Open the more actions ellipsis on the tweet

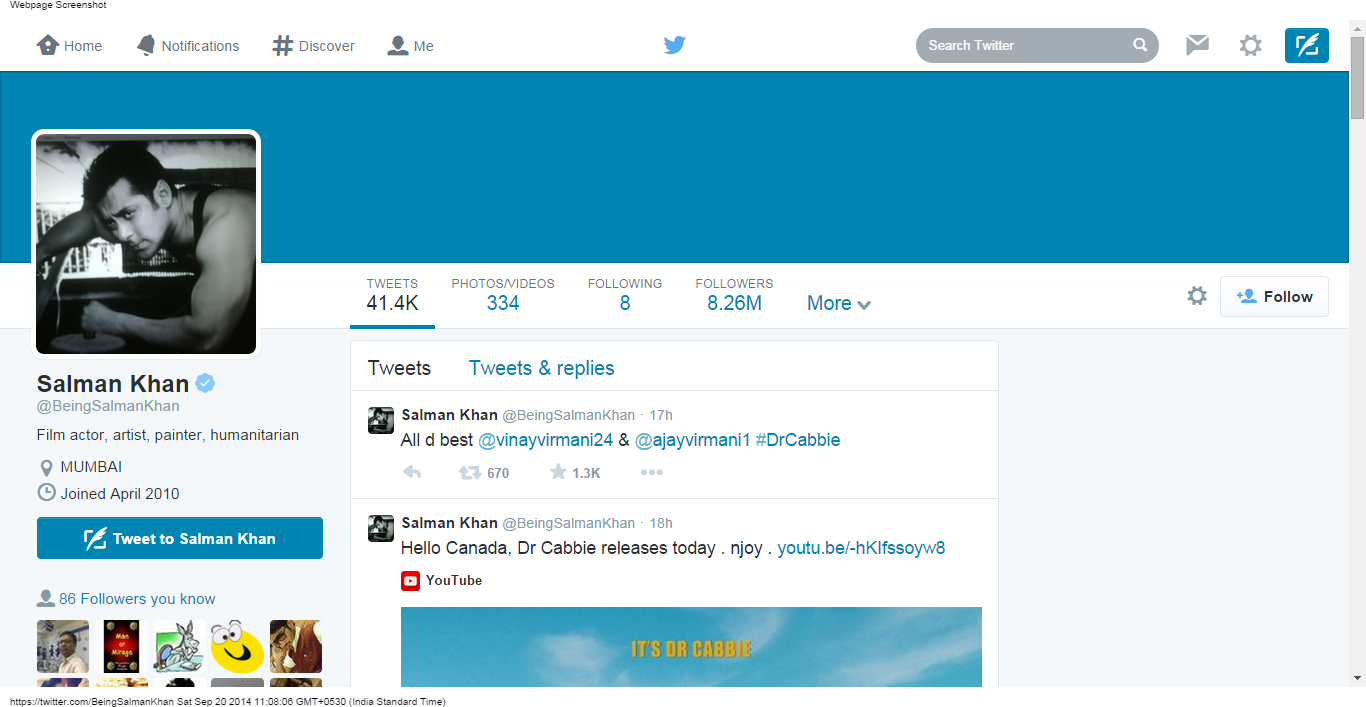[651, 472]
